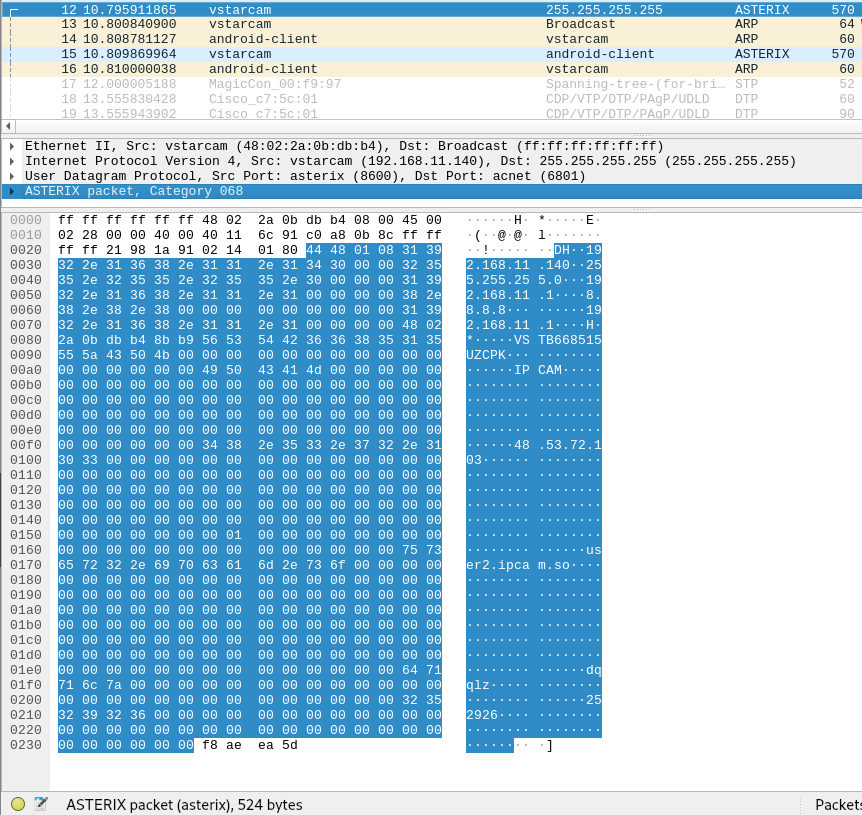Click ASCII 'IP CAM' in byte pane
This screenshot has width=862, height=815.
(538, 370)
